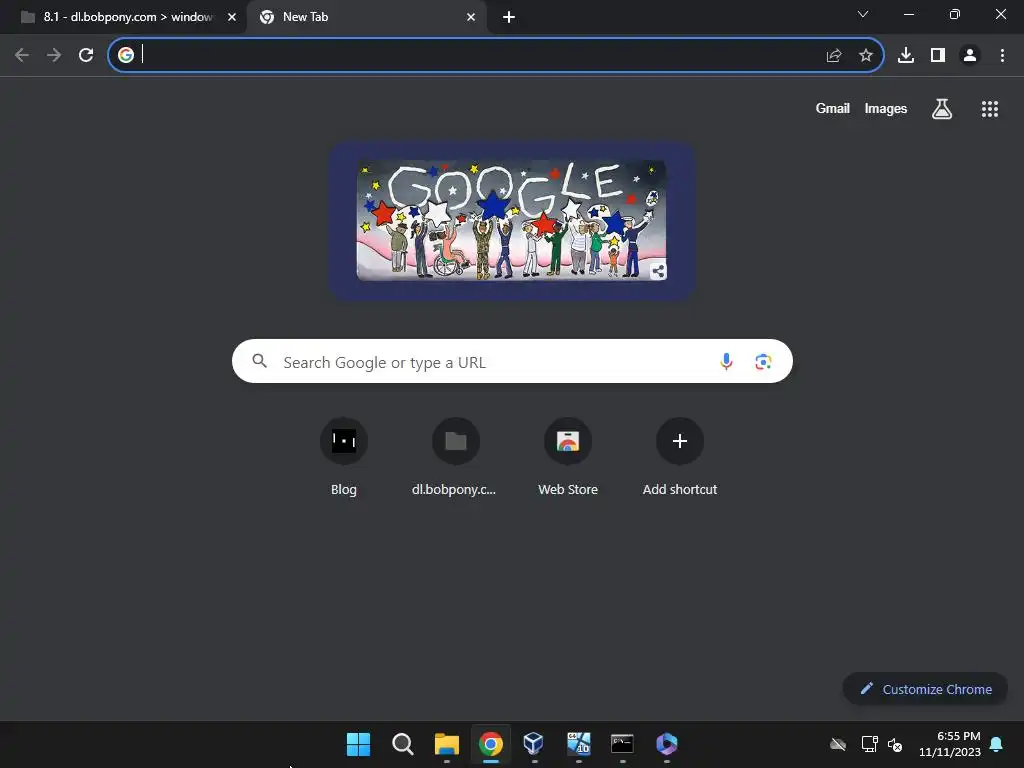The image size is (1024, 768).
Task: Open the Web Store shortcut
Action: point(568,457)
